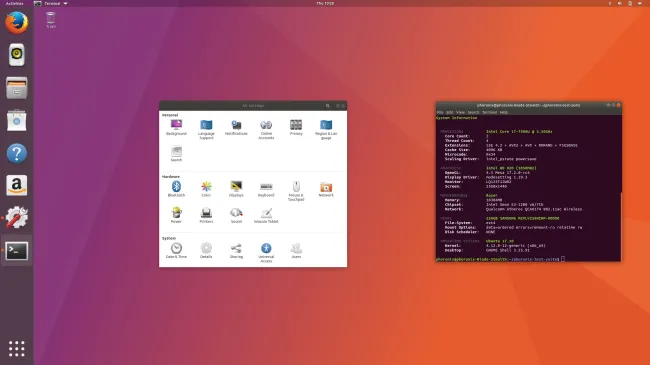Open Privacy settings panel
The width and height of the screenshot is (650, 365).
coord(296,127)
